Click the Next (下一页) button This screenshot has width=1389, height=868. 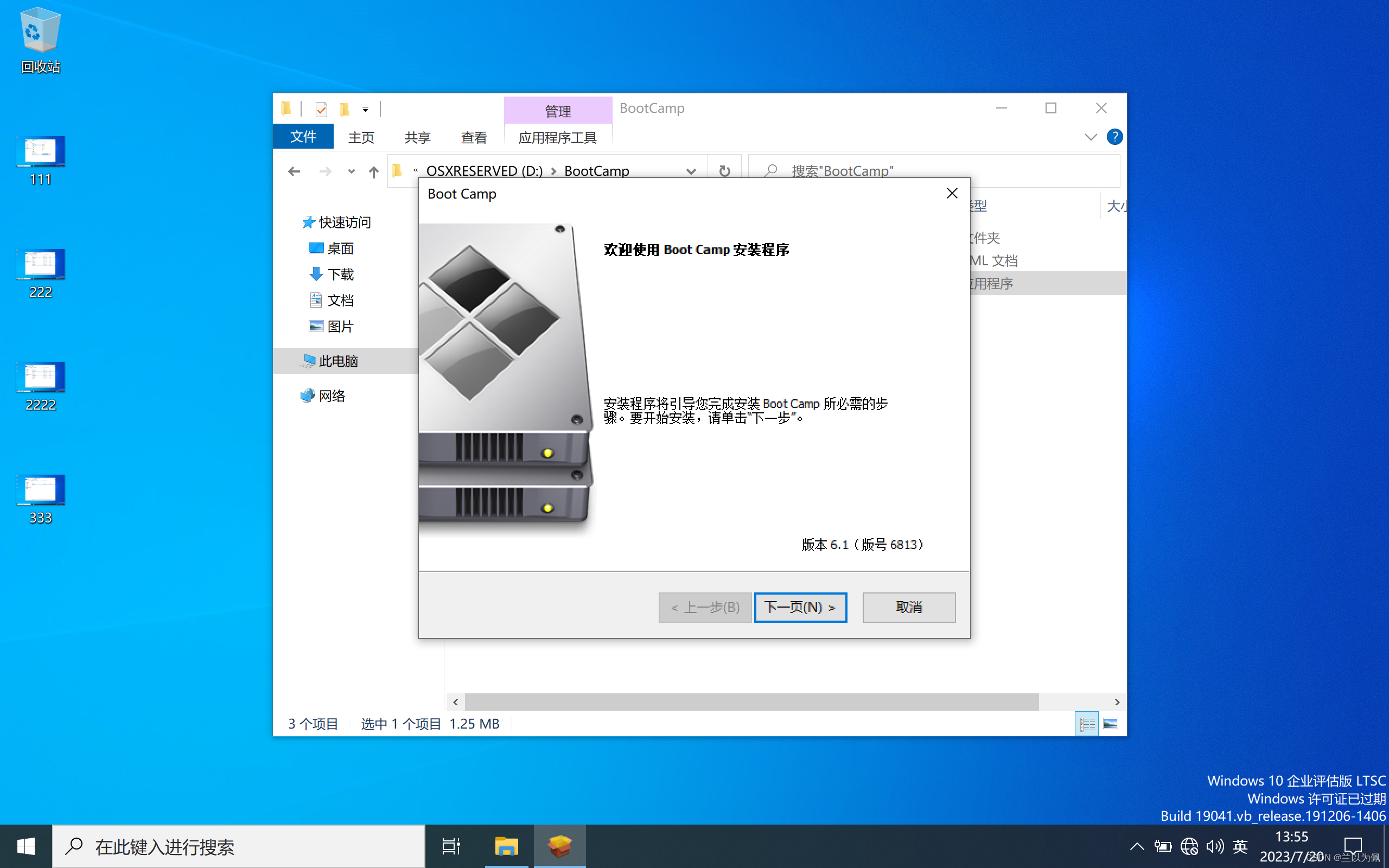click(x=800, y=607)
